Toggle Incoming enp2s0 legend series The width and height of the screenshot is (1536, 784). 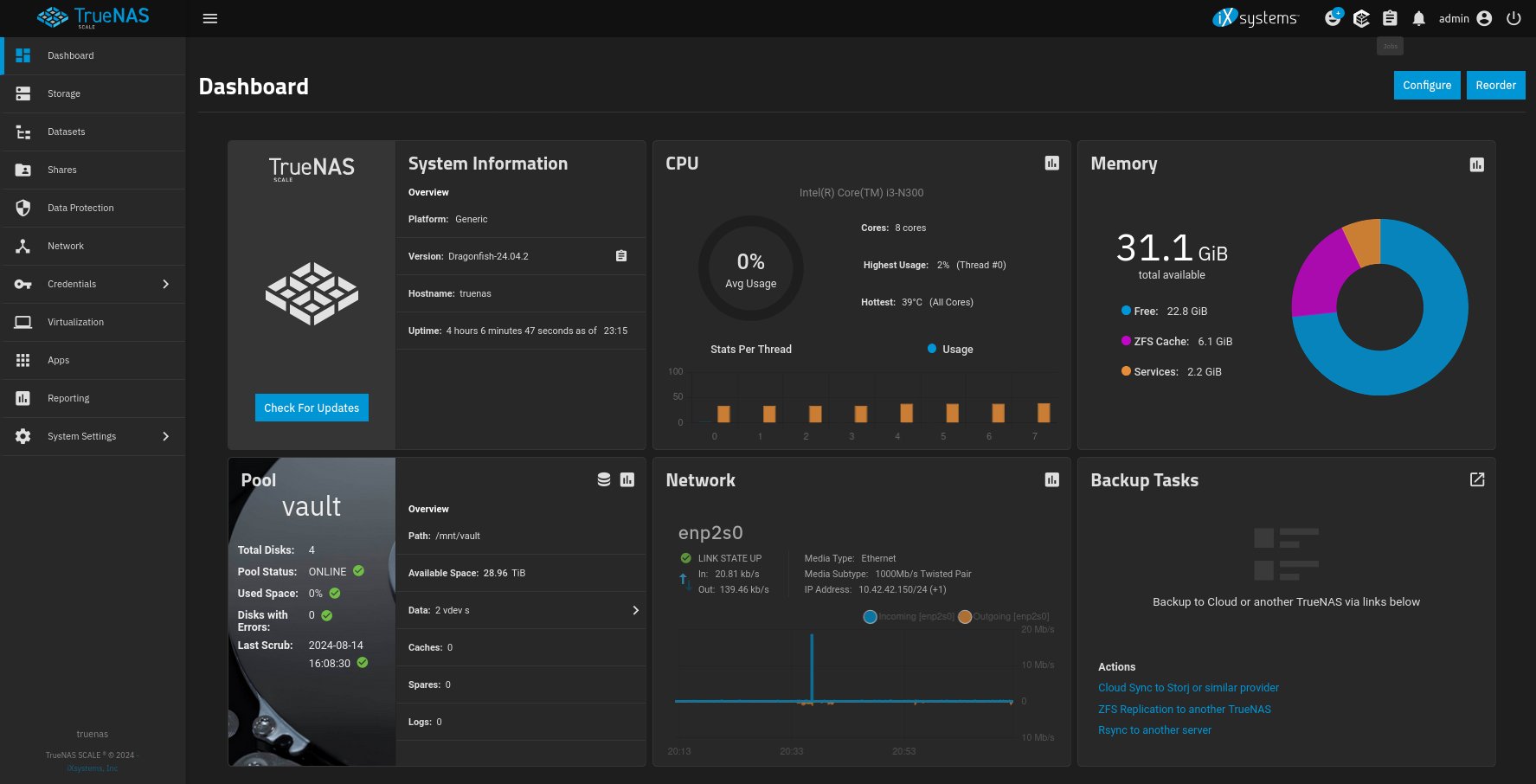[x=909, y=616]
